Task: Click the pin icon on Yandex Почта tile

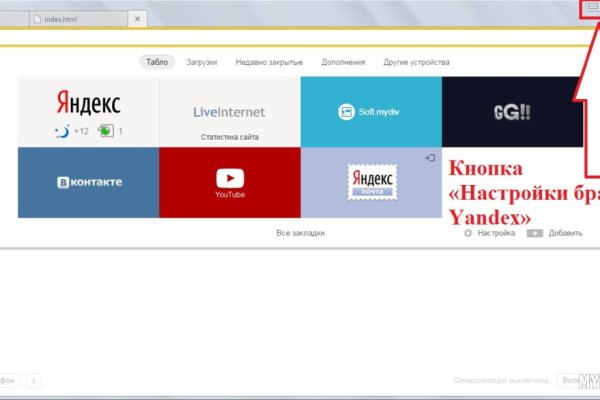Action: pos(429,158)
